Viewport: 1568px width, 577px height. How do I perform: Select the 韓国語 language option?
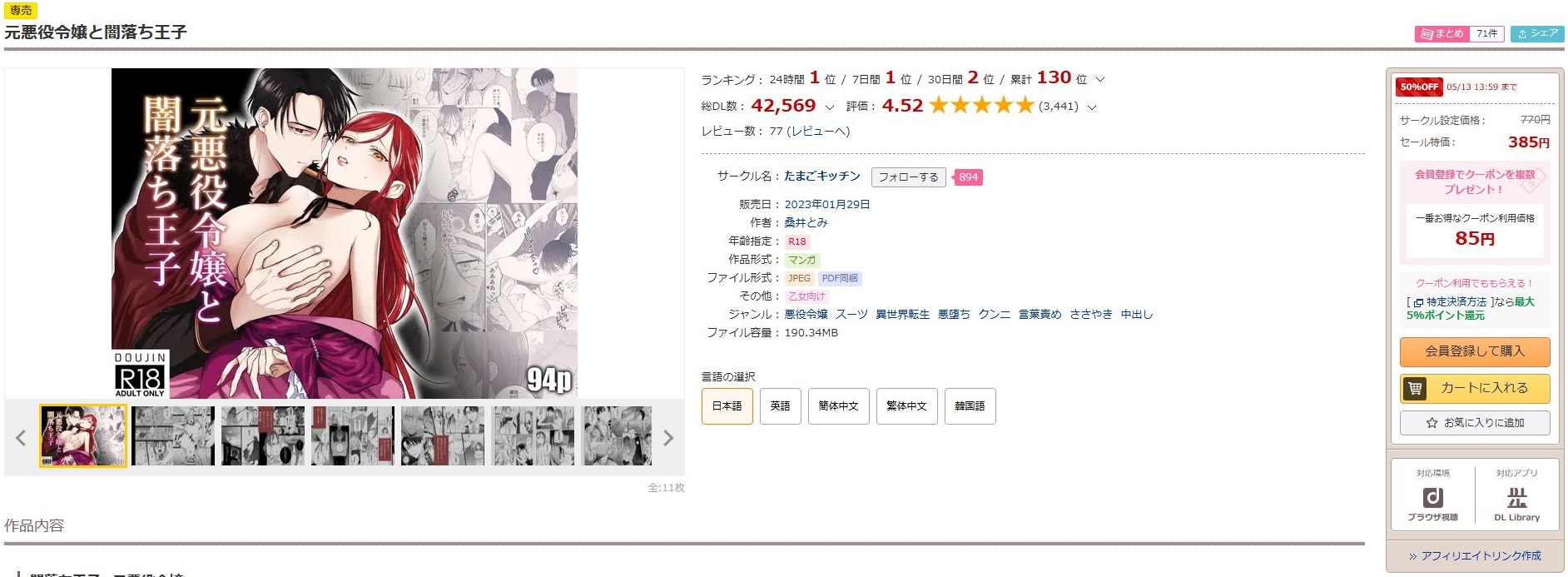pyautogui.click(x=970, y=406)
